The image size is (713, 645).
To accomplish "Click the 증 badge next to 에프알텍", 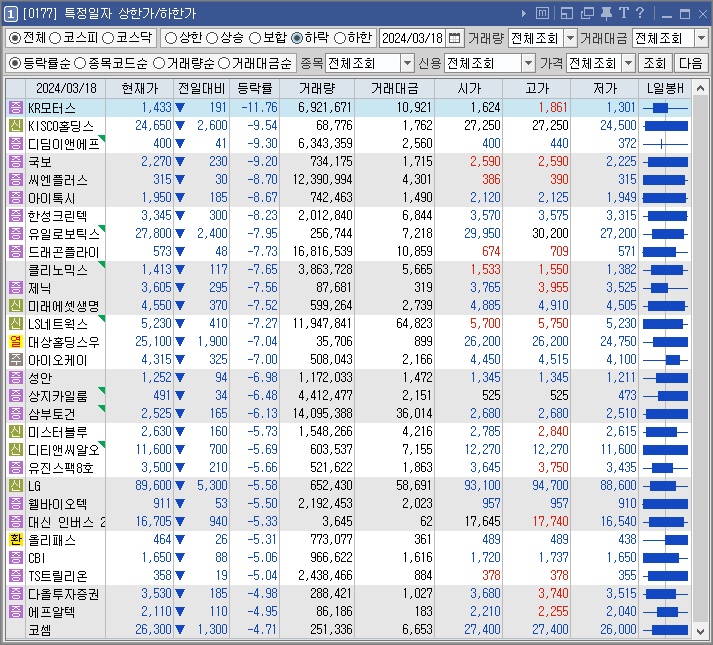I will pos(16,612).
